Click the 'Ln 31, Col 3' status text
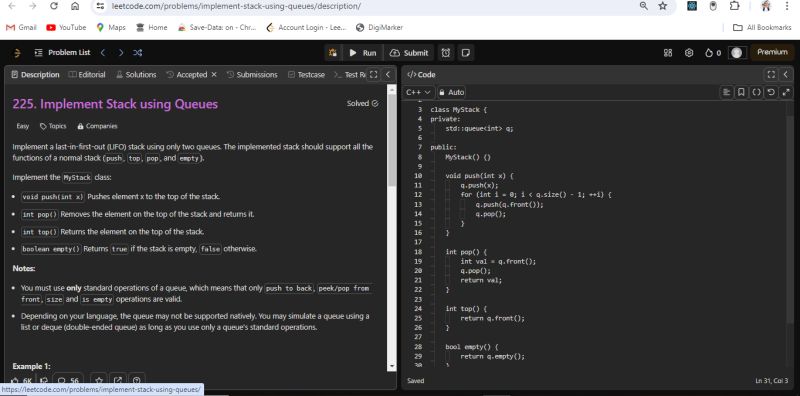Image resolution: width=800 pixels, height=396 pixels. [x=771, y=381]
